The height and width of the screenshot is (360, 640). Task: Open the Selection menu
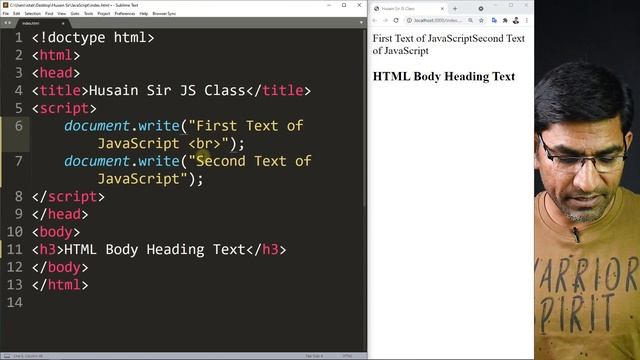tap(33, 13)
